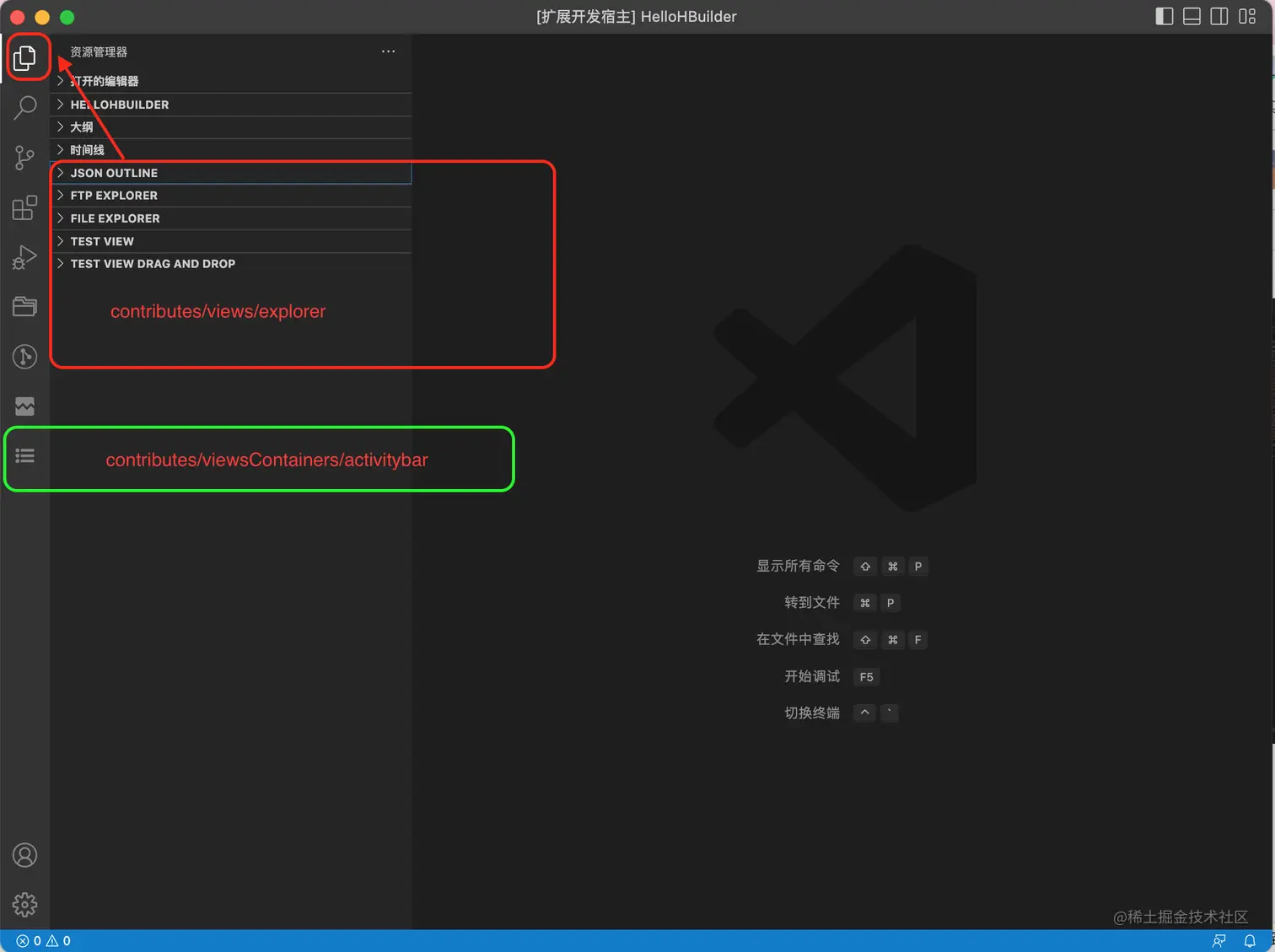The image size is (1275, 952).
Task: Open the Accounts menu icon
Action: pos(25,855)
